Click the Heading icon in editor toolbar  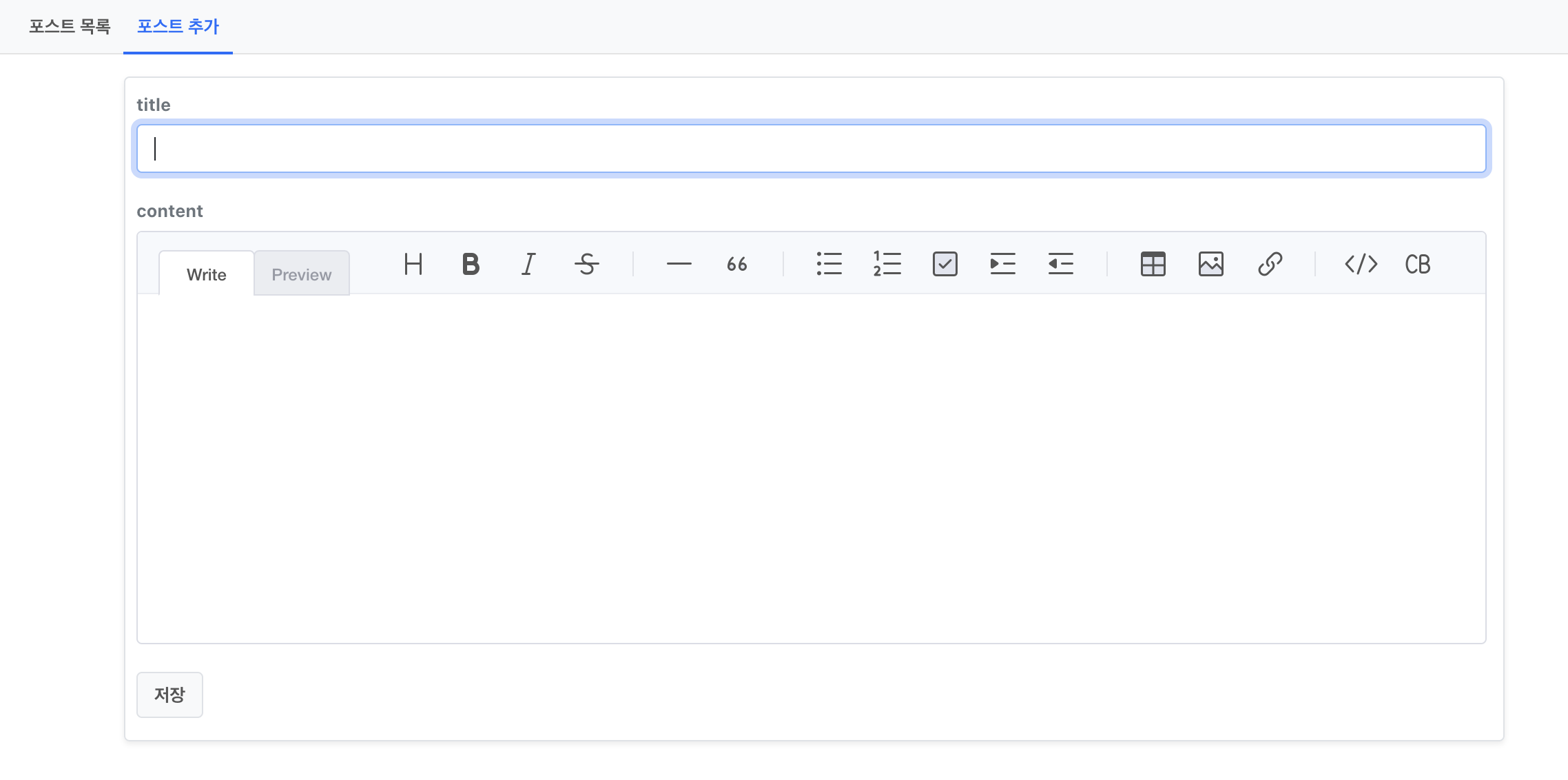pos(413,264)
